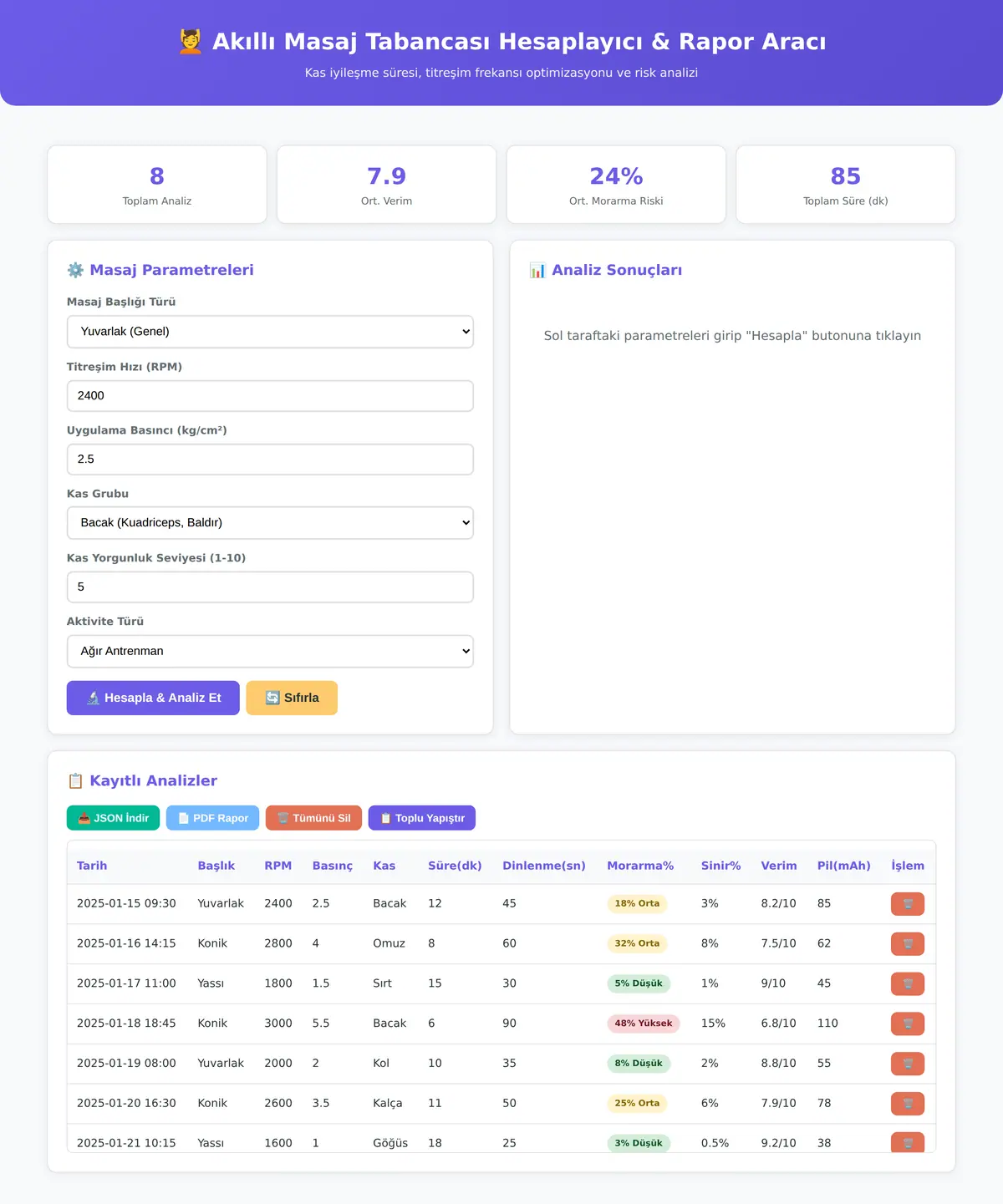Click the 48% Yüksek risk badge
Viewport: 1003px width, 1204px height.
pyautogui.click(x=644, y=1024)
